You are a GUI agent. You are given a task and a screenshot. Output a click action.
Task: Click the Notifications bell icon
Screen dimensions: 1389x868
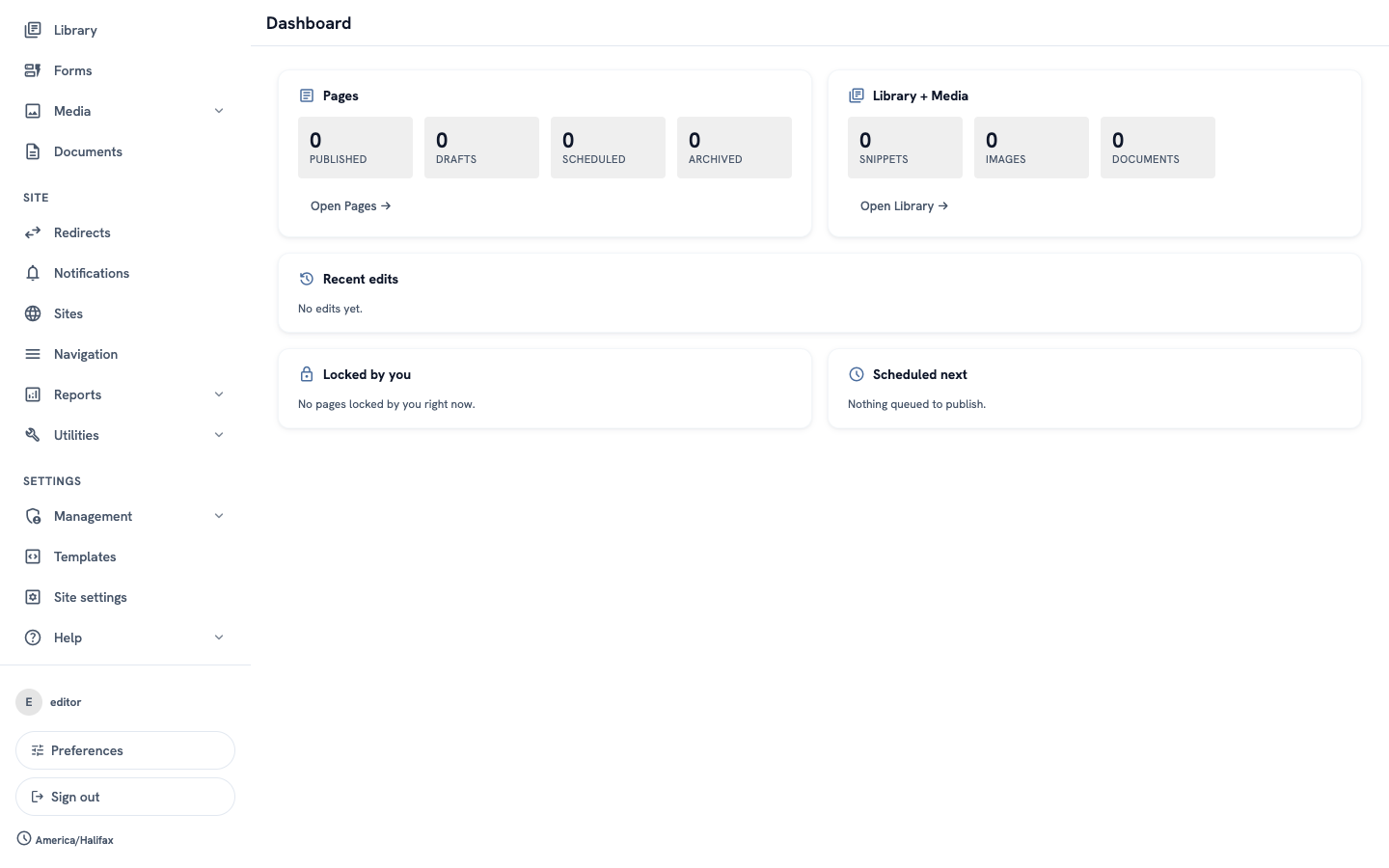coord(33,273)
